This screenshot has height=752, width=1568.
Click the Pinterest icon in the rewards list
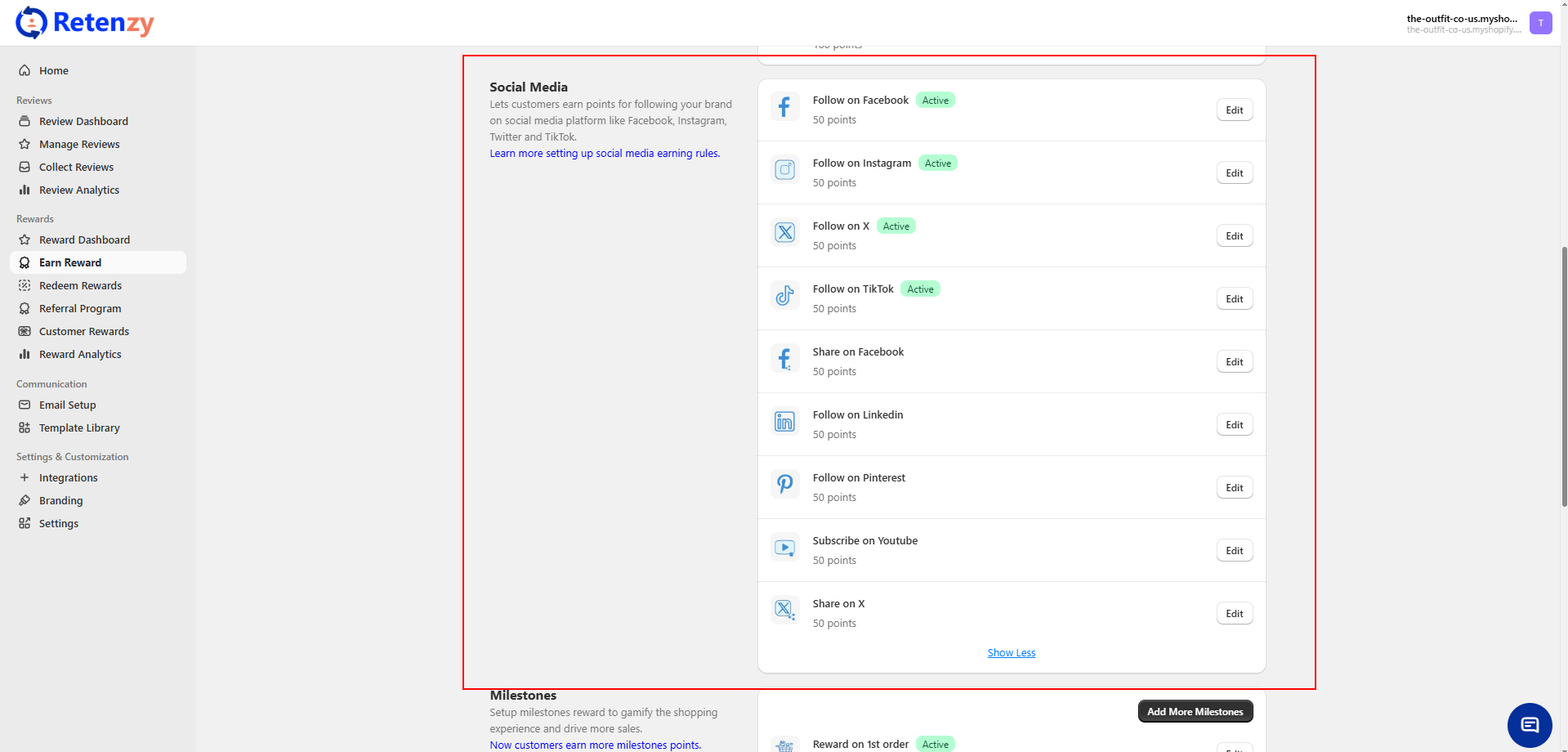(x=784, y=485)
